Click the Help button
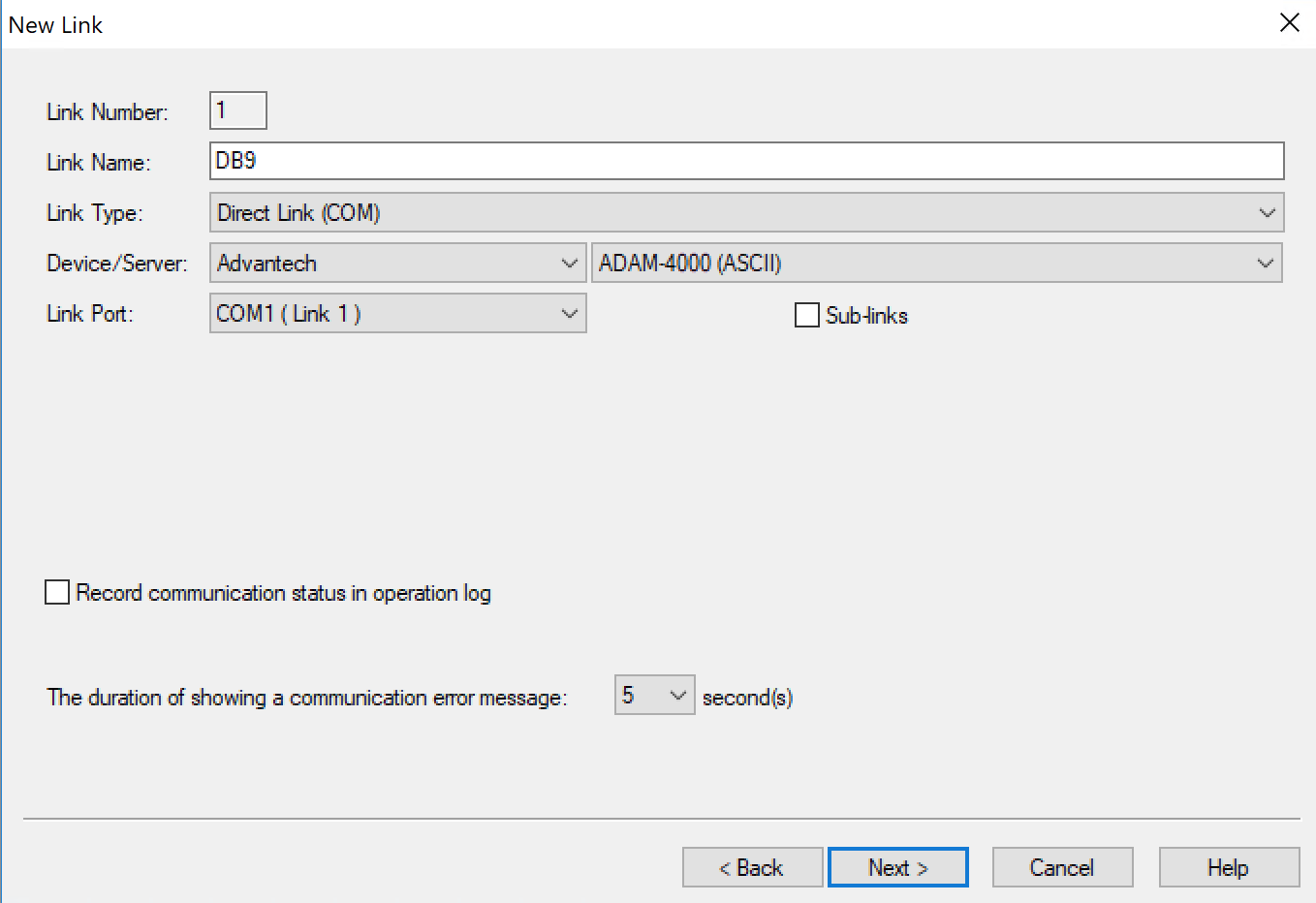 point(1229,867)
